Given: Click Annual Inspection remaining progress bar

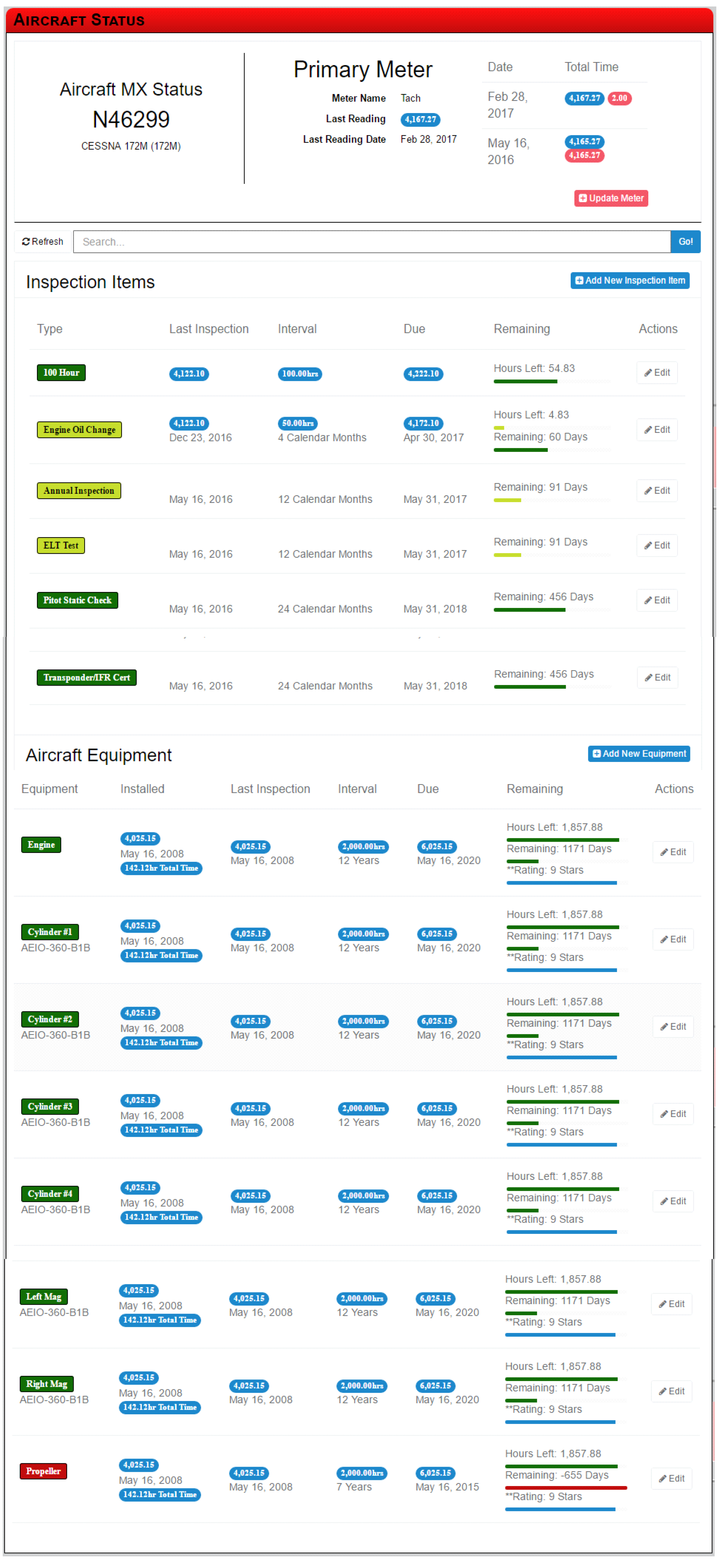Looking at the screenshot, I should tap(552, 500).
